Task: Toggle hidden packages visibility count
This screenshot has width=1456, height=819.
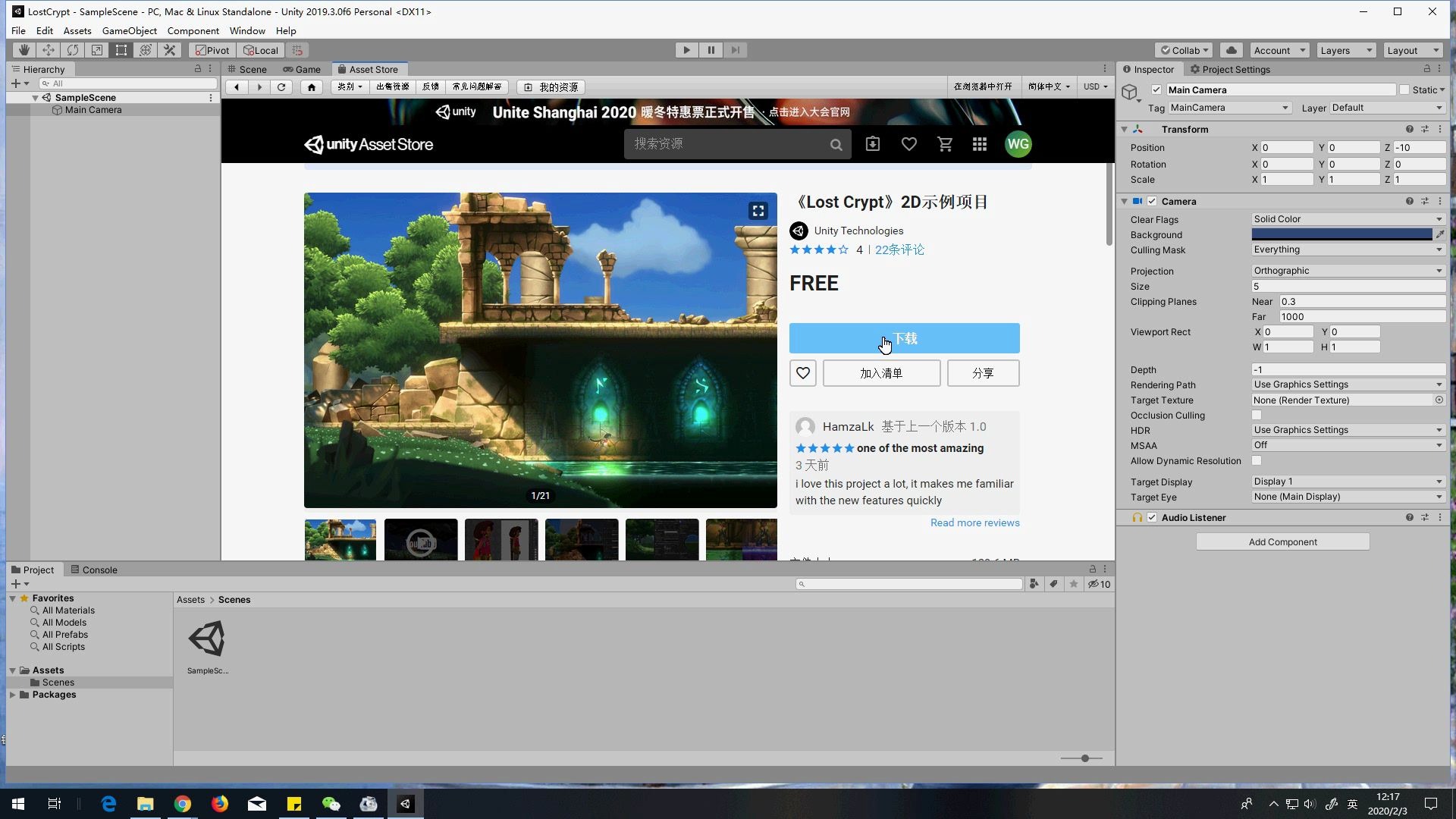Action: coord(1099,585)
